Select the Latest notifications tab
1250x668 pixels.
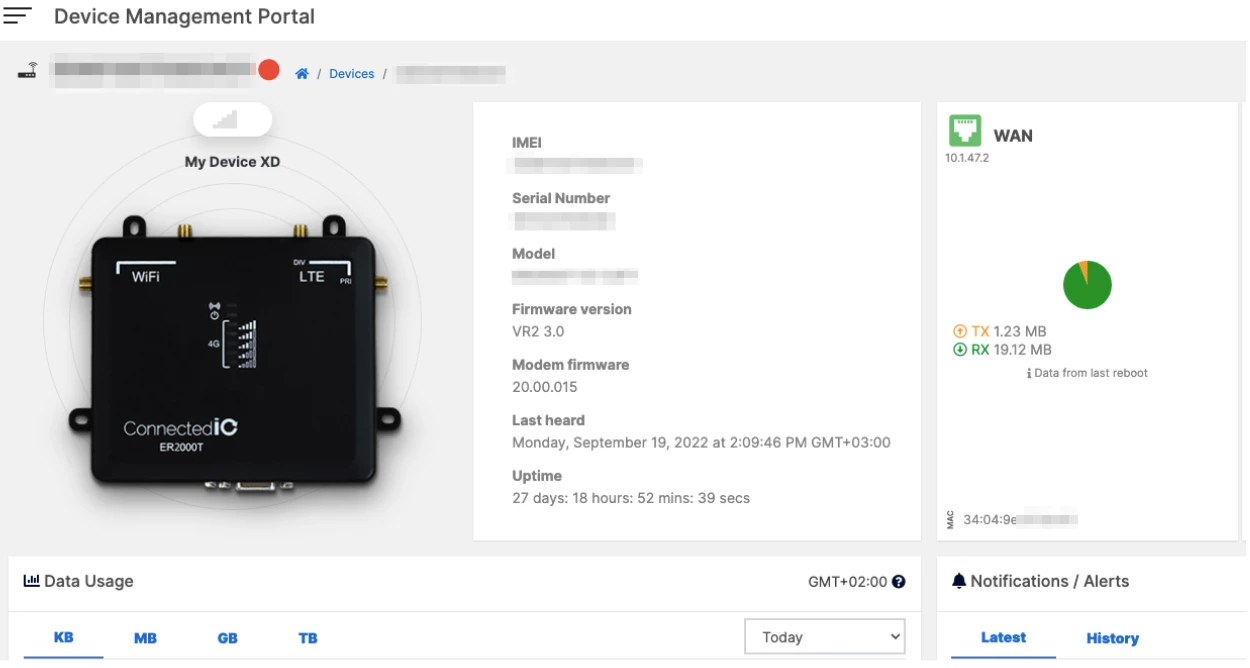[x=1003, y=638]
